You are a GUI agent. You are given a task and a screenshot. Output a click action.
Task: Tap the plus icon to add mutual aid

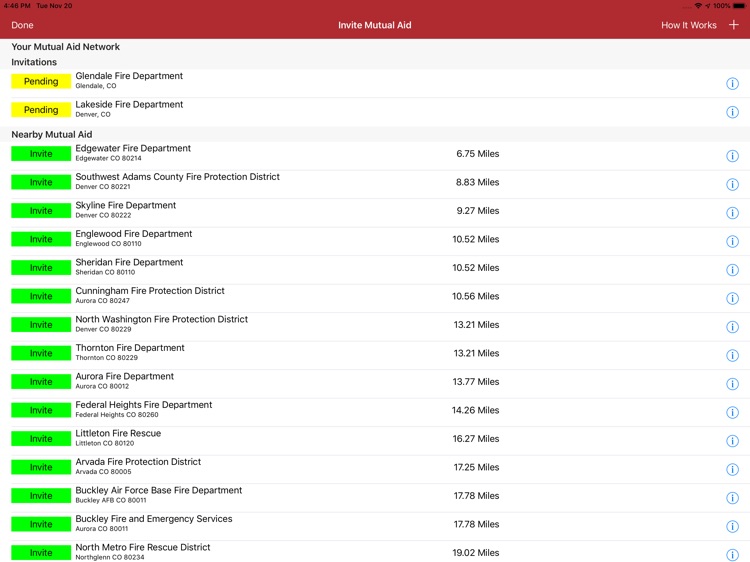click(x=733, y=25)
